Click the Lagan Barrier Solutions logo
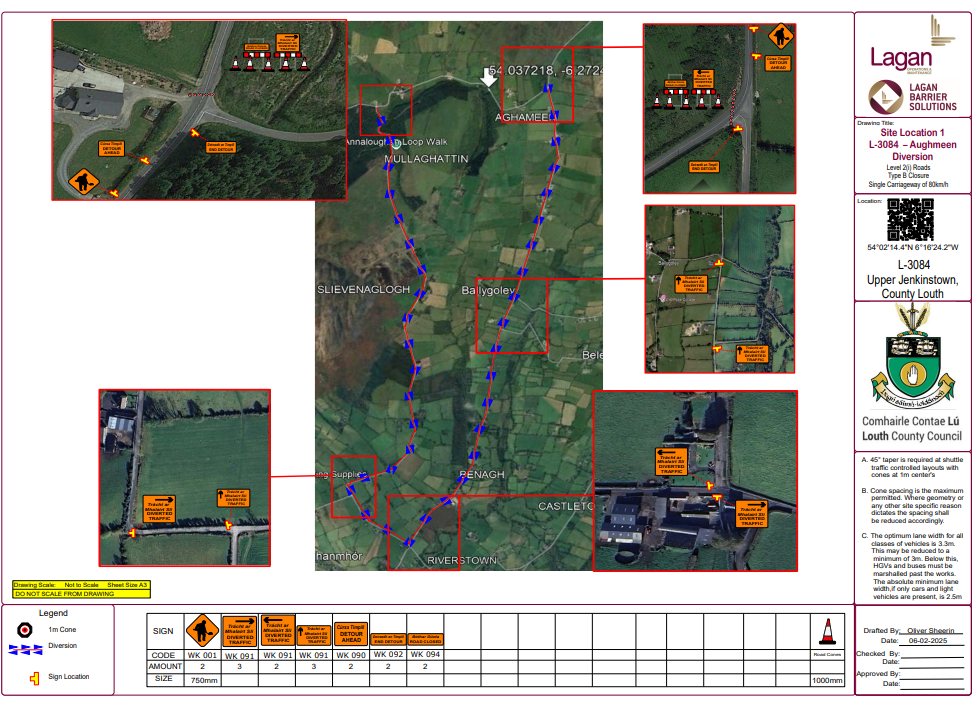The height and width of the screenshot is (714, 979). coord(895,98)
